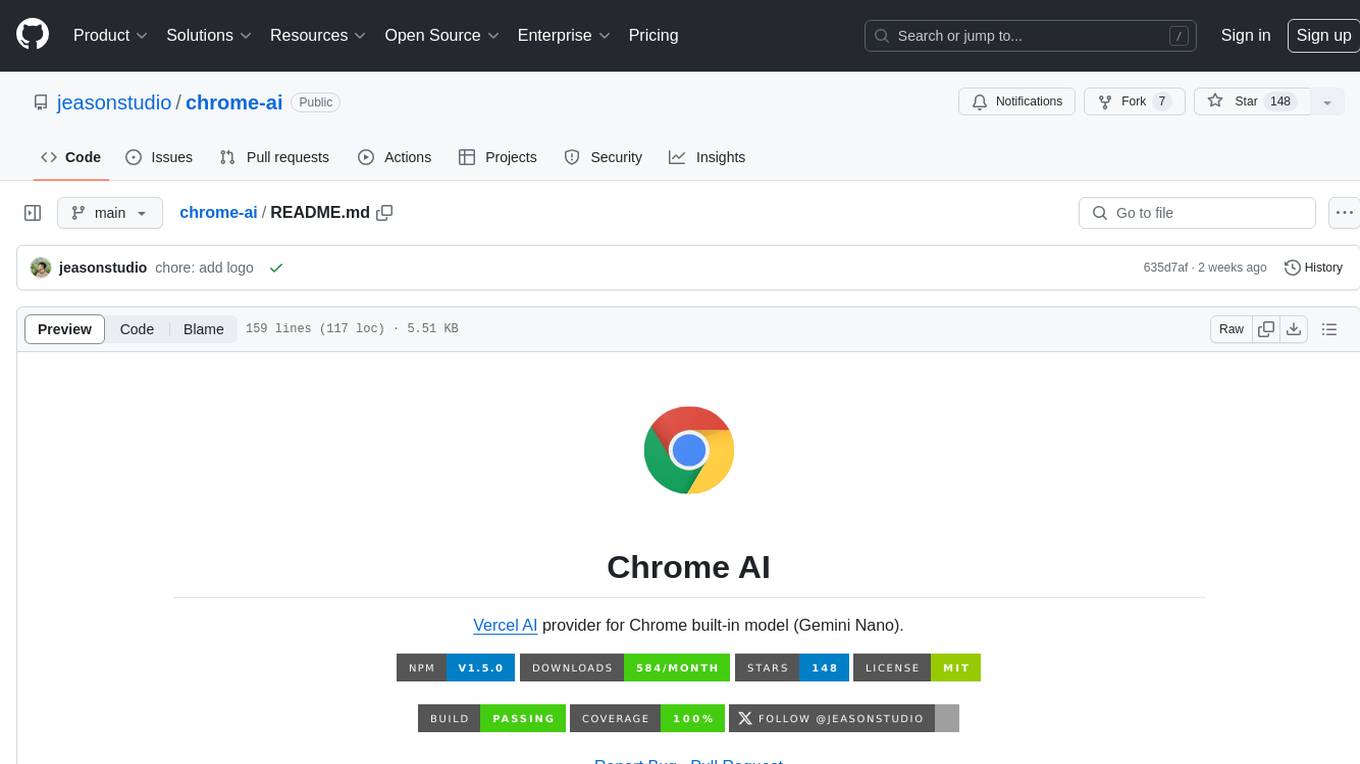Focus the Search or jump to field
The image size is (1360, 764).
coord(1030,36)
